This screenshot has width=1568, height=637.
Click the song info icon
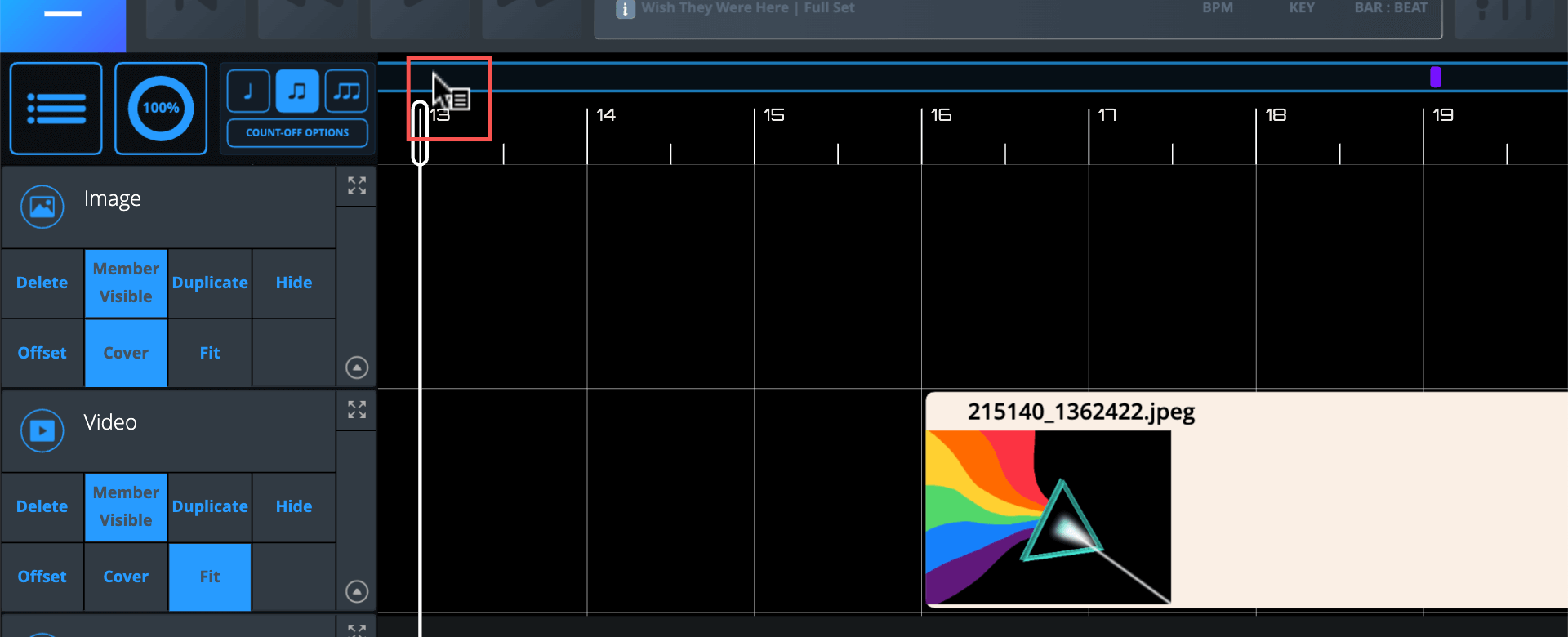pos(626,9)
